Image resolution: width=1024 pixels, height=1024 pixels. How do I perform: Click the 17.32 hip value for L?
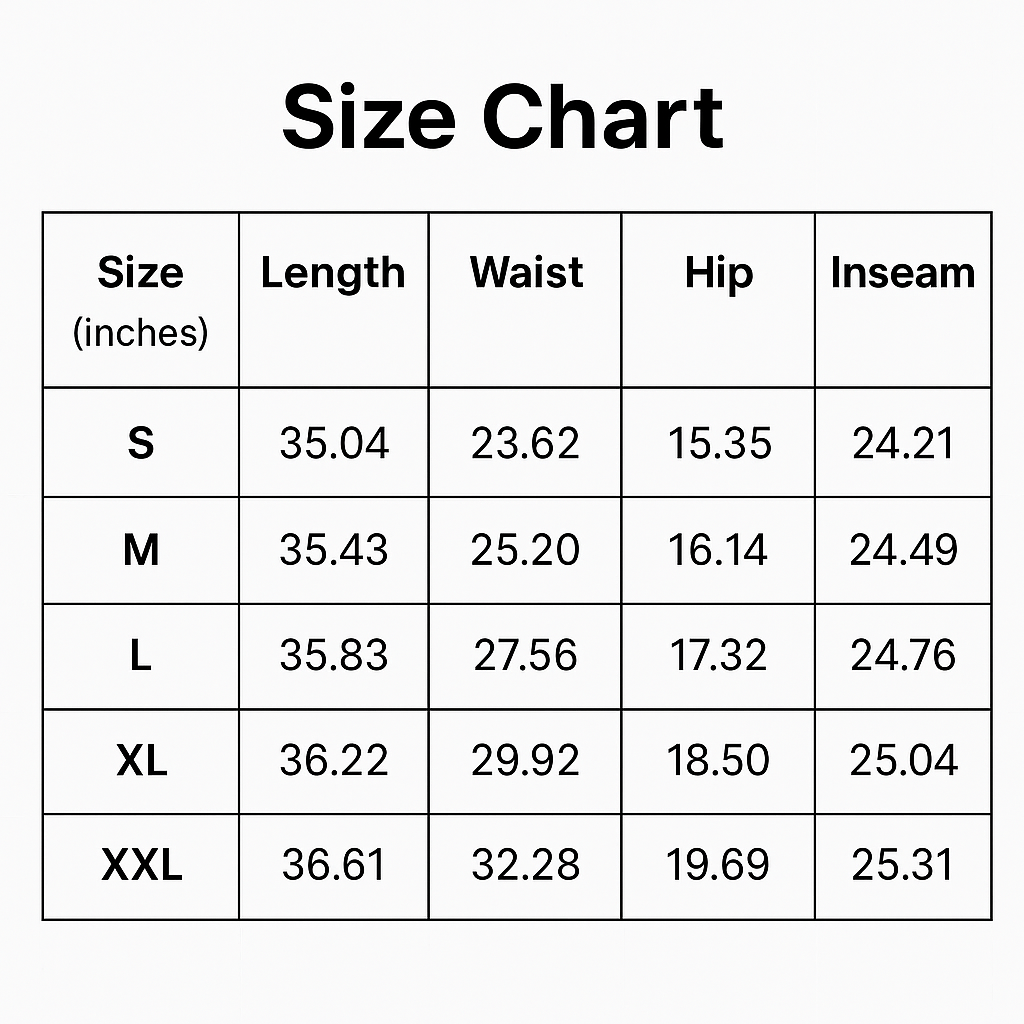(x=718, y=656)
